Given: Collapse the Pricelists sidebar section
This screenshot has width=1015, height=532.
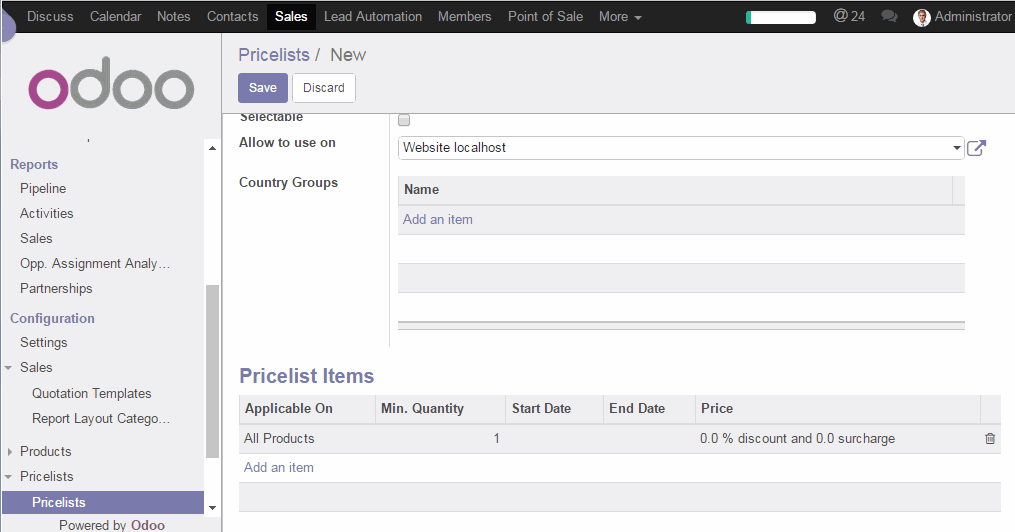Looking at the screenshot, I should pos(46,476).
